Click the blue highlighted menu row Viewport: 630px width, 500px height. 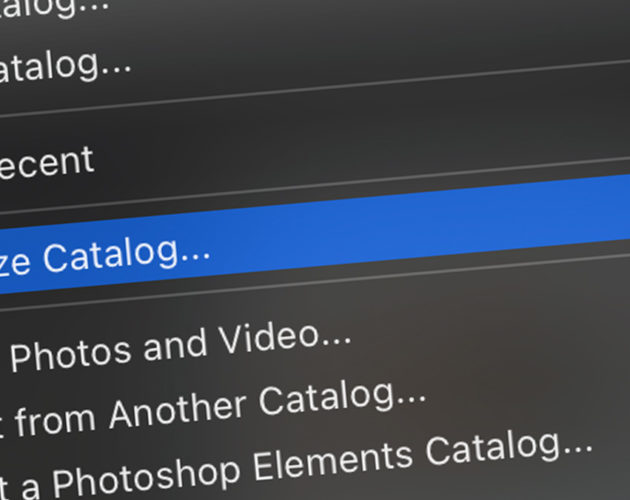pos(315,234)
